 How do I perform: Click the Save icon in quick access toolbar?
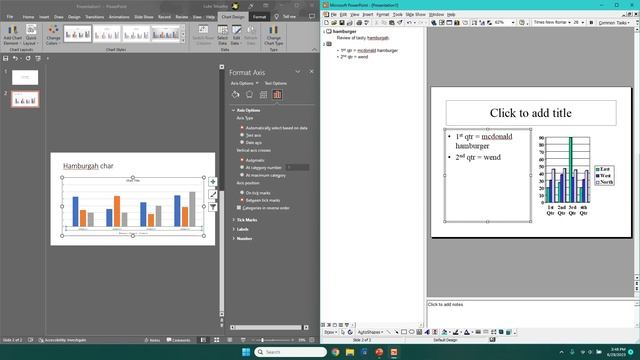click(6, 58)
